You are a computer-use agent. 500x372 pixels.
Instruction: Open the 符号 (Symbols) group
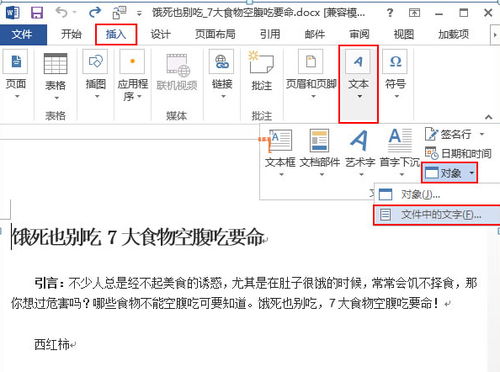[396, 74]
